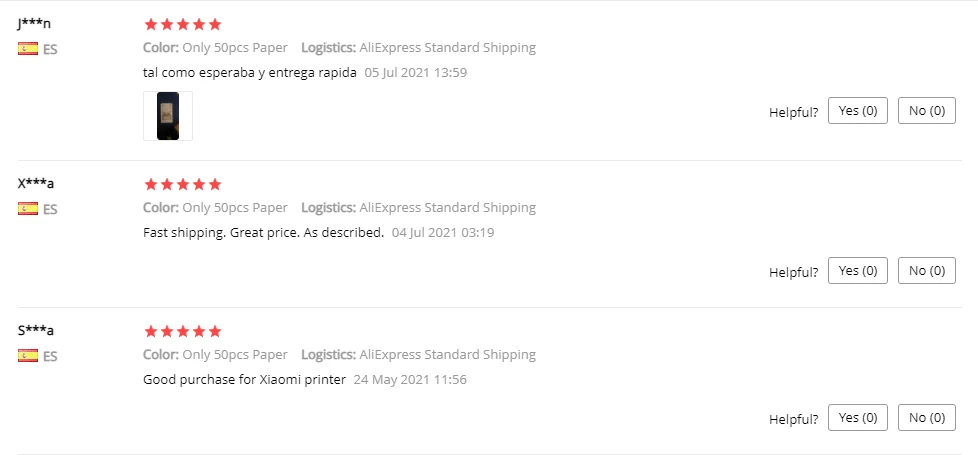The width and height of the screenshot is (978, 455).
Task: Click five-star rating on S***a's review
Action: click(x=182, y=331)
